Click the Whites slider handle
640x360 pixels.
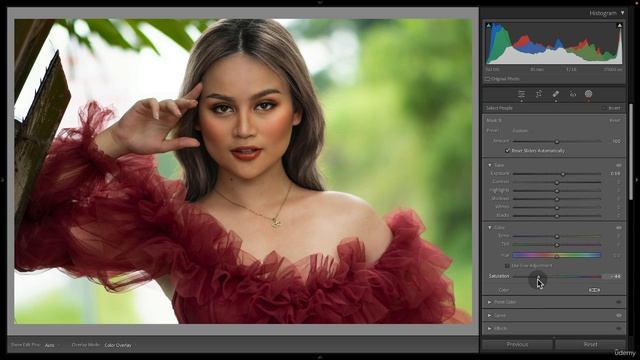[557, 207]
